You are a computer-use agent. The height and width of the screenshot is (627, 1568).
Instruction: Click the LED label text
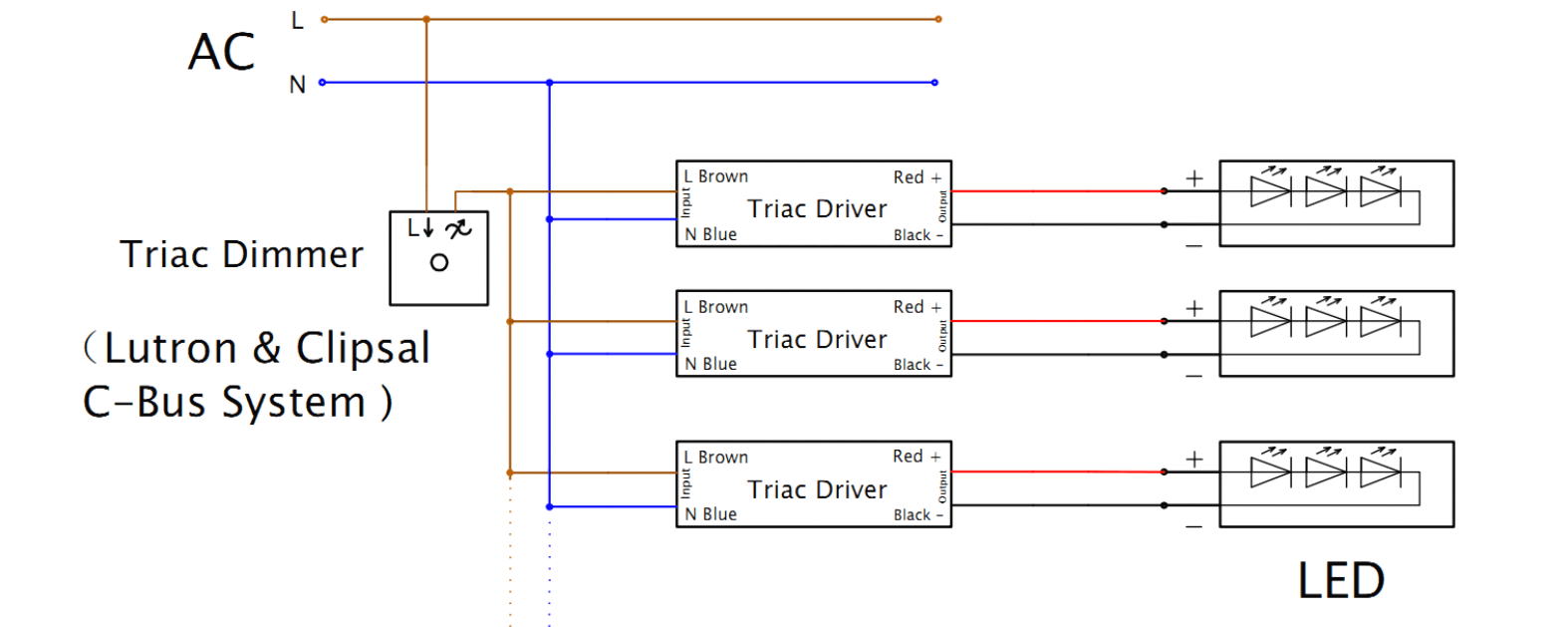(x=1341, y=580)
